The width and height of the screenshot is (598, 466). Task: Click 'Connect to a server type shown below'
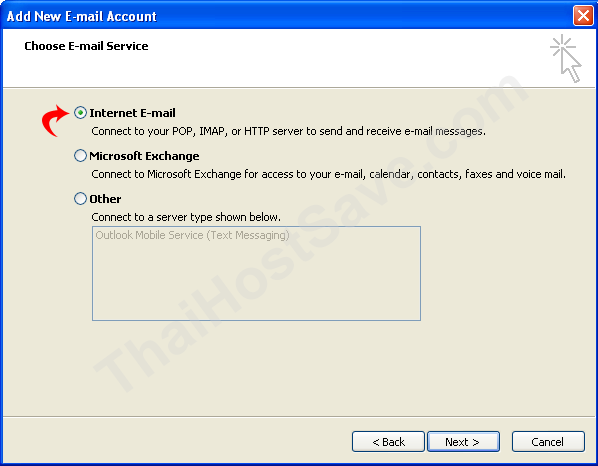[x=186, y=217]
